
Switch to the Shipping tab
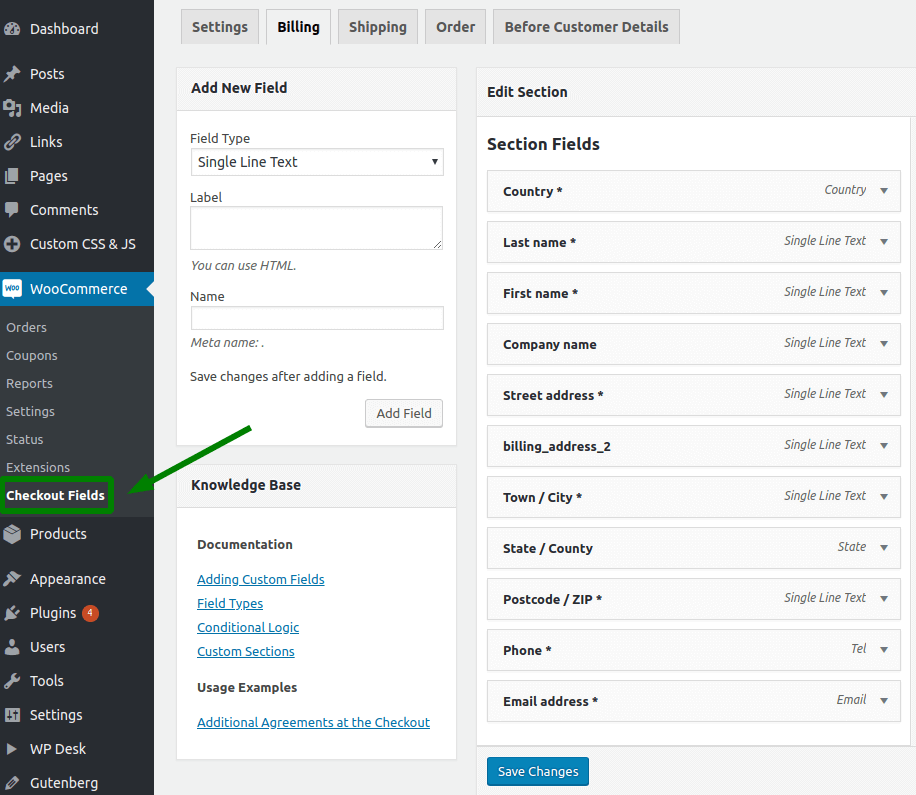[x=377, y=27]
